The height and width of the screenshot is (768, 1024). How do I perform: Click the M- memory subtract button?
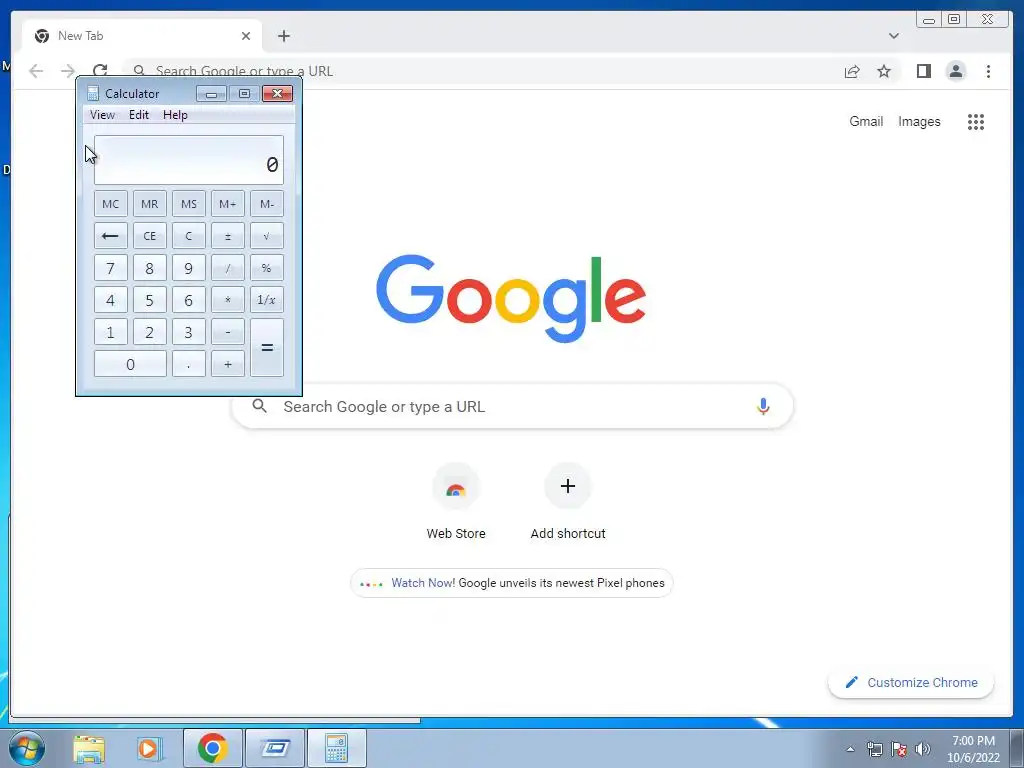coord(267,204)
